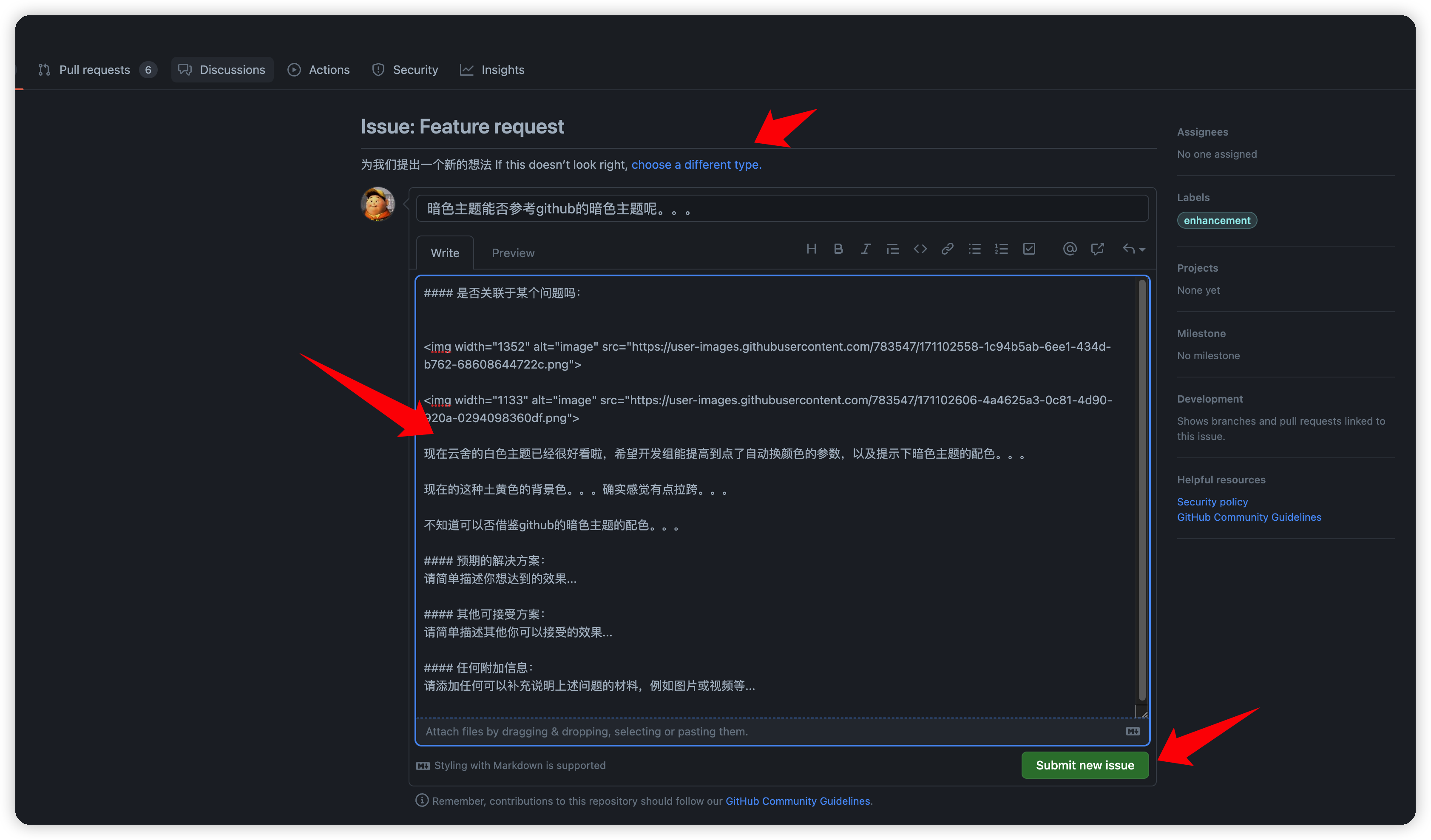1431x840 pixels.
Task: Open the Assignees section
Action: click(1202, 132)
